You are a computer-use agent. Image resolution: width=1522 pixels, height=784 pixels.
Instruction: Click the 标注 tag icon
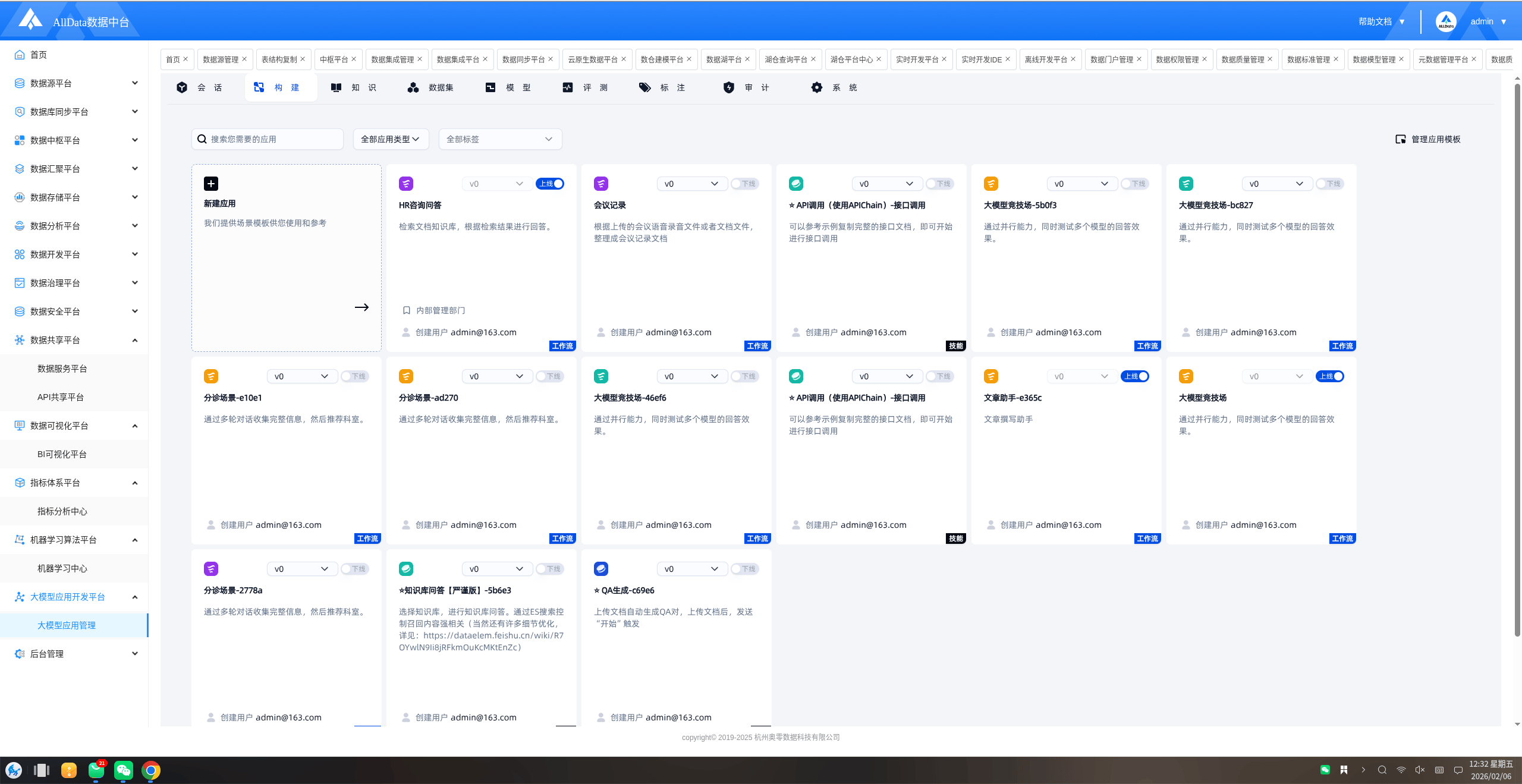(x=644, y=87)
